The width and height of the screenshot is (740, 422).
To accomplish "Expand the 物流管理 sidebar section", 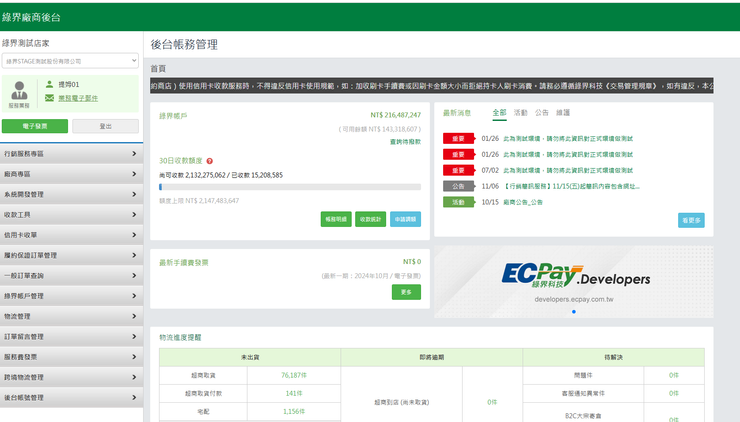I will [71, 316].
